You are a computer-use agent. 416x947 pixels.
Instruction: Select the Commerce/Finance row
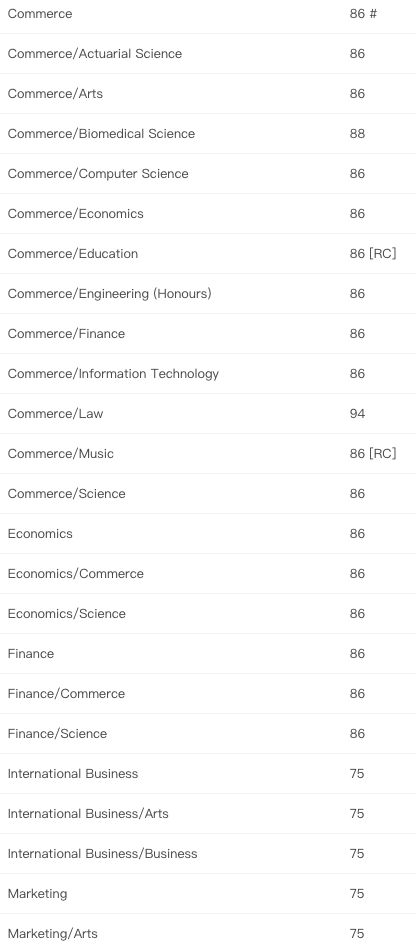208,333
